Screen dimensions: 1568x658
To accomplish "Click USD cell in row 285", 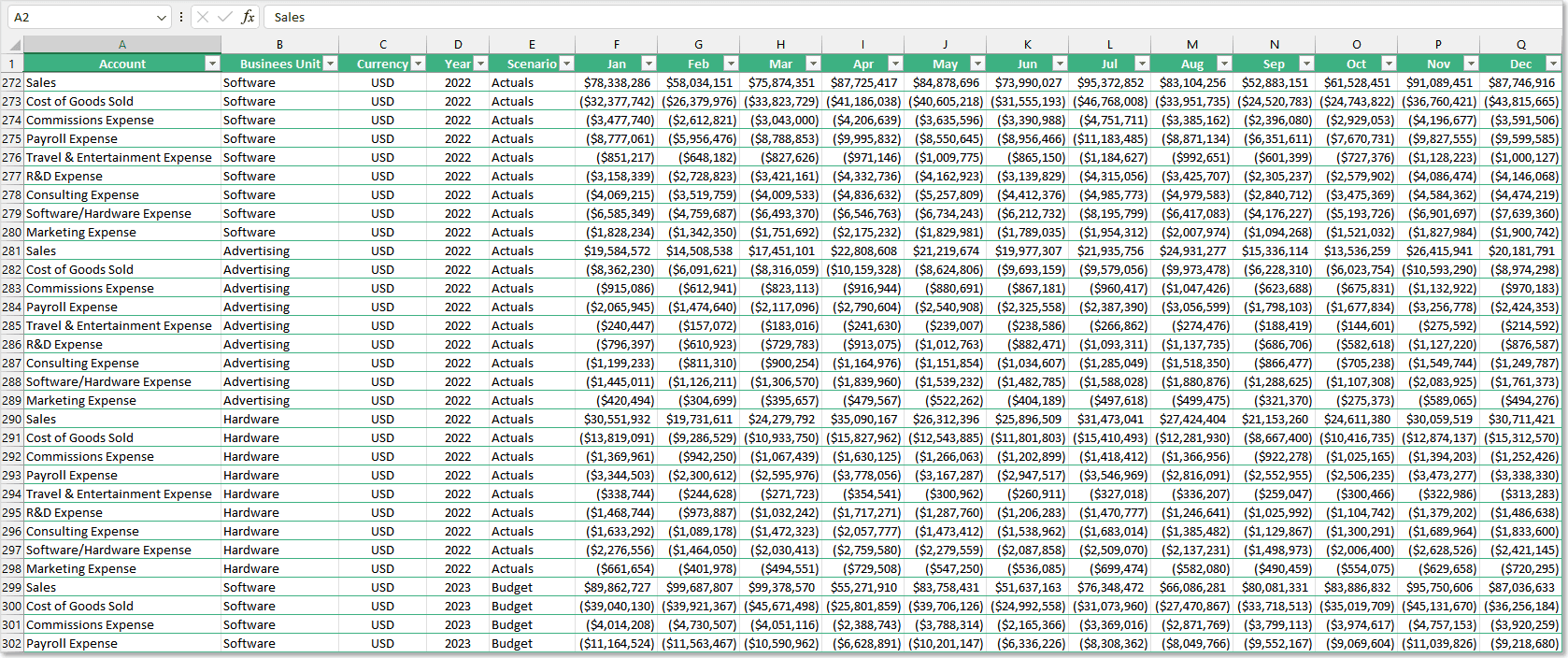I will tap(382, 325).
